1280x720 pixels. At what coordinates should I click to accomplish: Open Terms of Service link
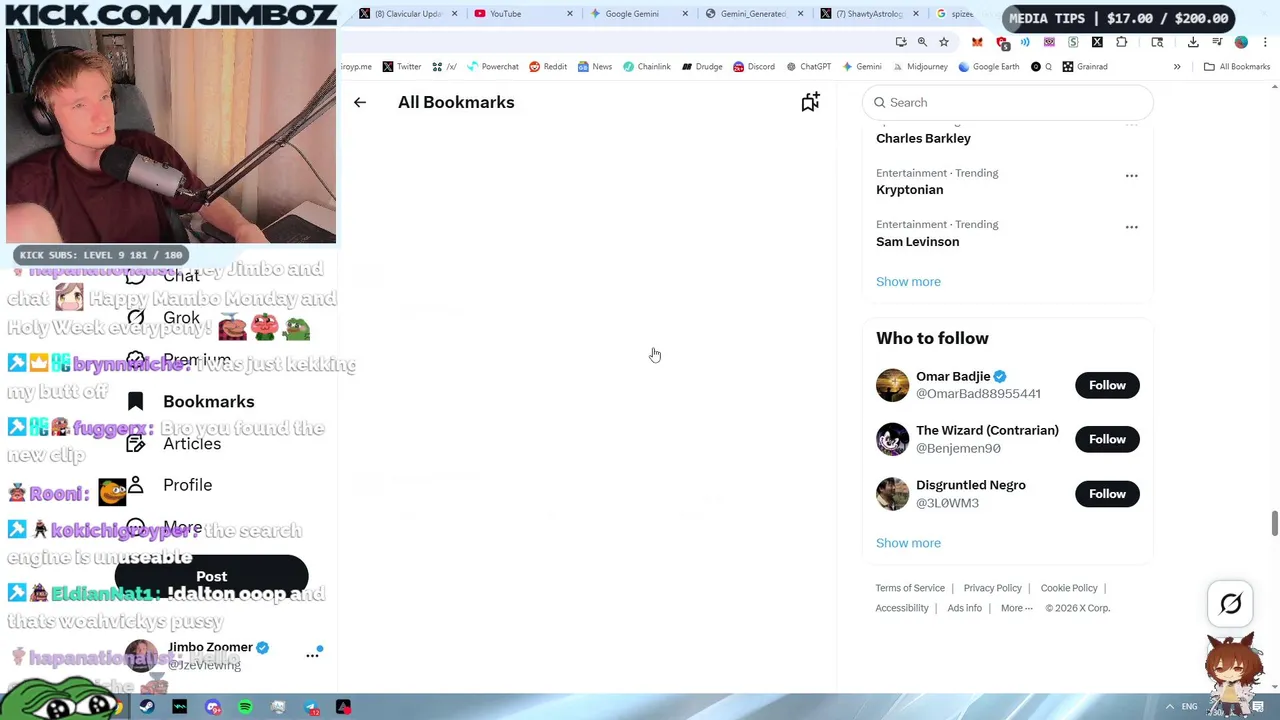point(910,588)
